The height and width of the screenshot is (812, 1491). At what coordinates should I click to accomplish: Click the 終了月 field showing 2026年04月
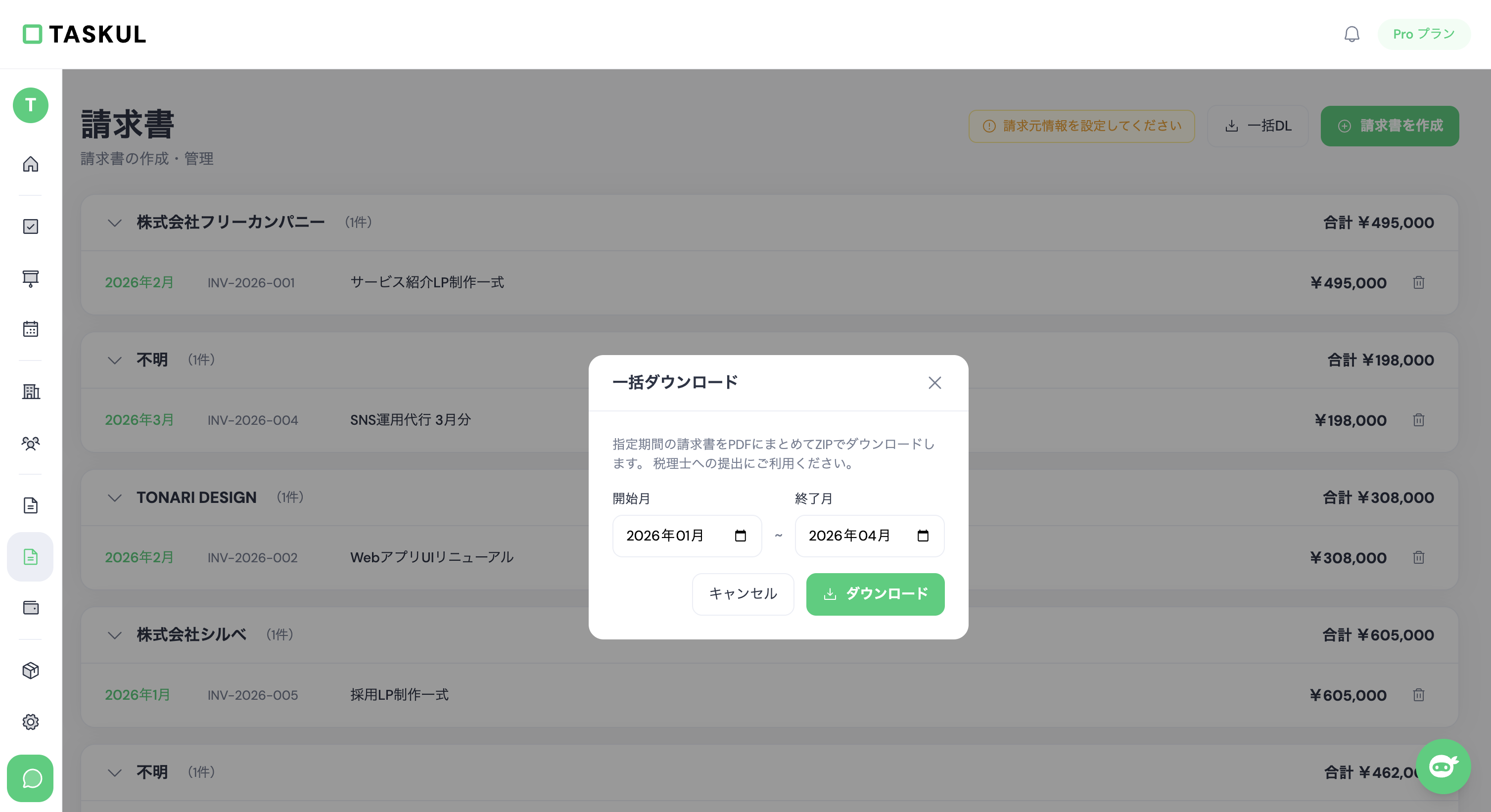(x=869, y=536)
